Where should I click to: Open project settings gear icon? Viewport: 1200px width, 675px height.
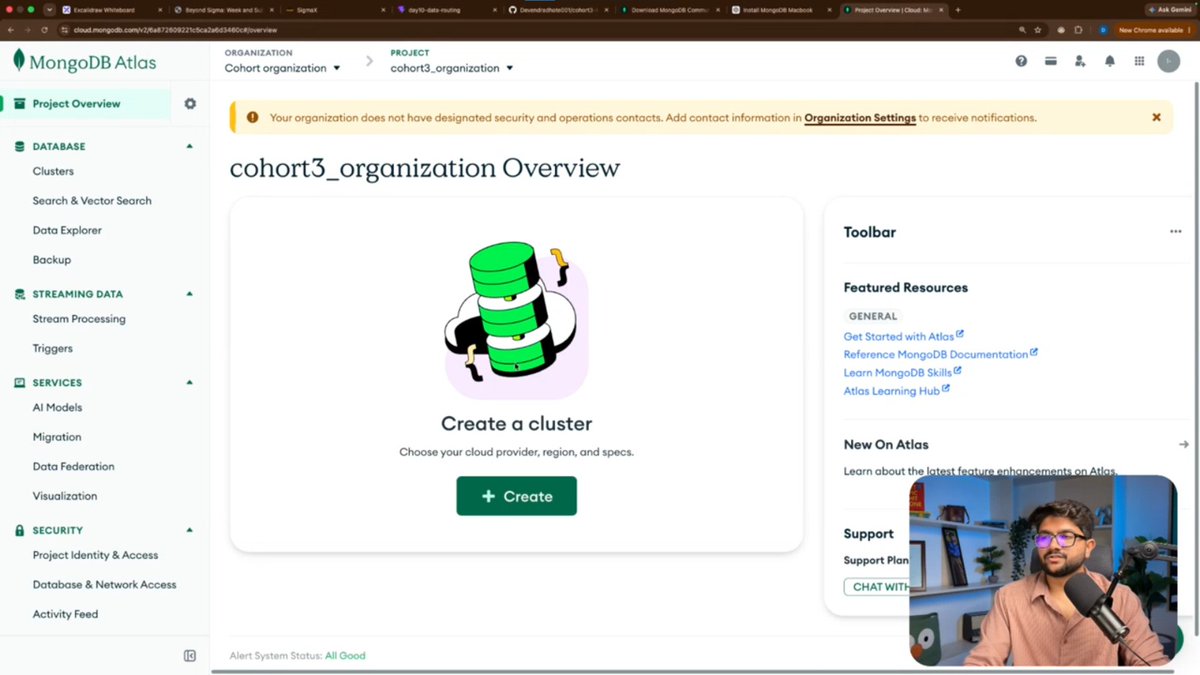tap(190, 104)
